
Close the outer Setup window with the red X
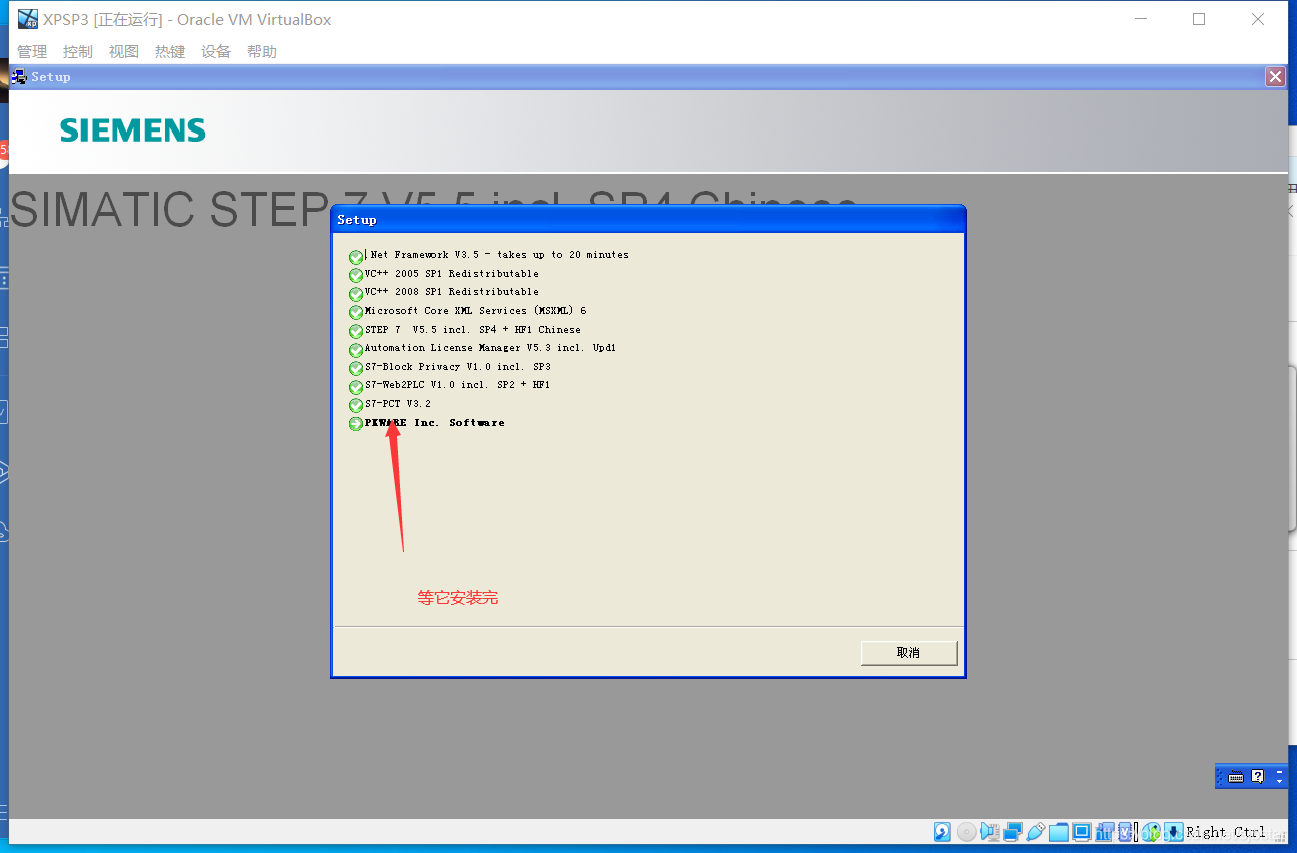pyautogui.click(x=1275, y=77)
